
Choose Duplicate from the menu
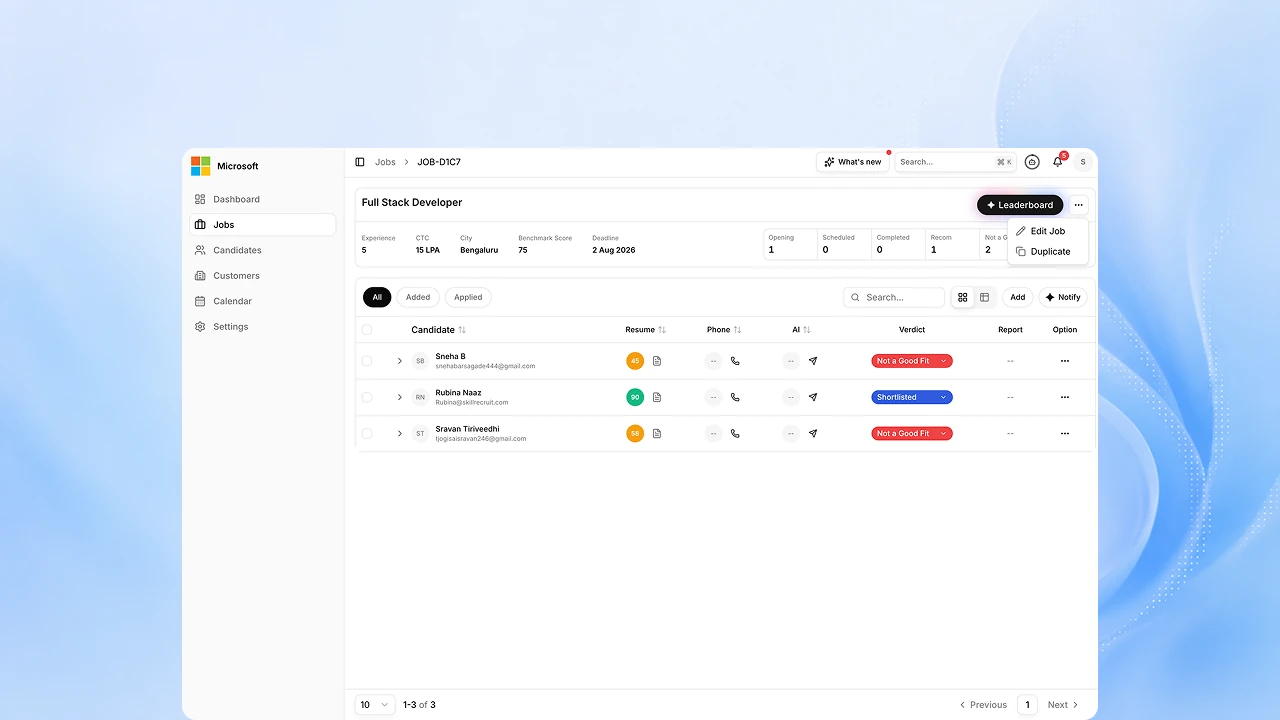click(1048, 252)
